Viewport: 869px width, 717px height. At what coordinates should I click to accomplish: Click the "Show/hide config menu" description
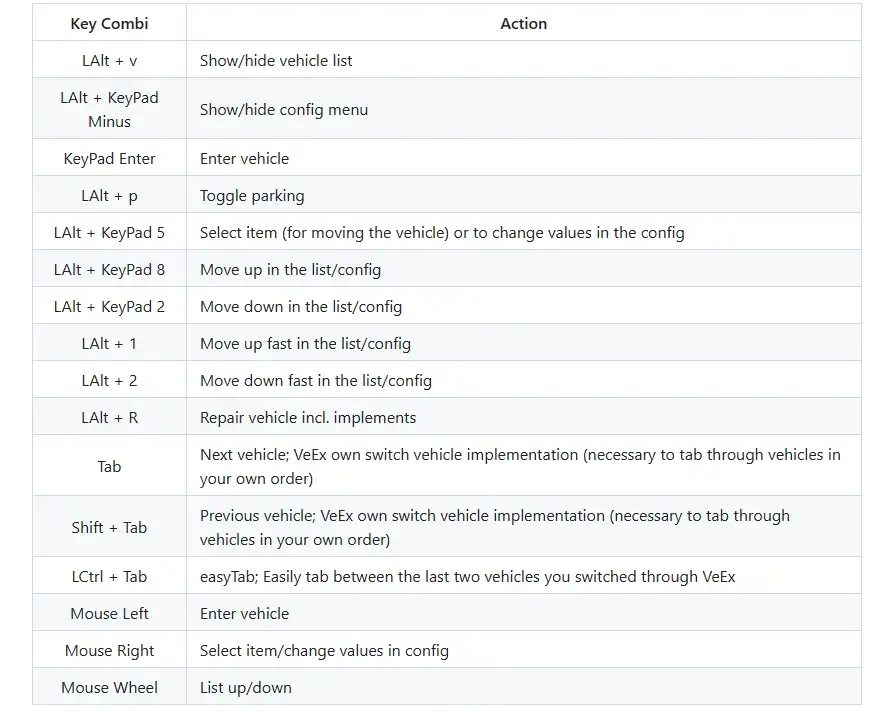coord(284,110)
